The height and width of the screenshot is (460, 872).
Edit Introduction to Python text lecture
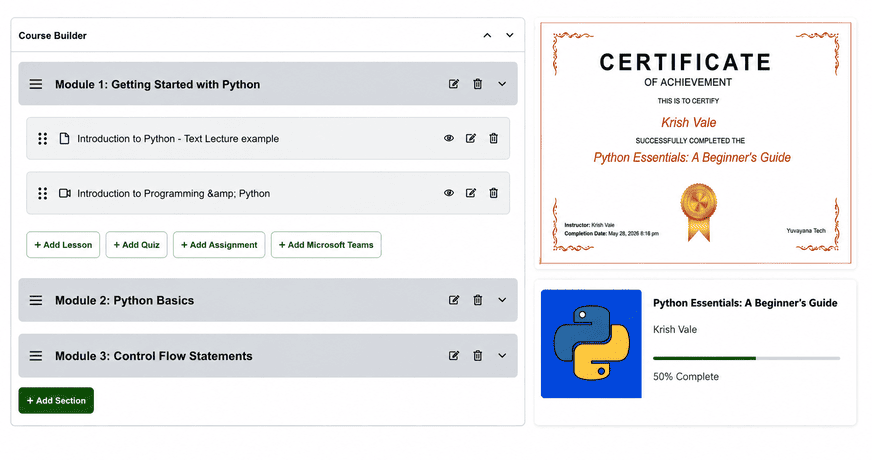470,139
